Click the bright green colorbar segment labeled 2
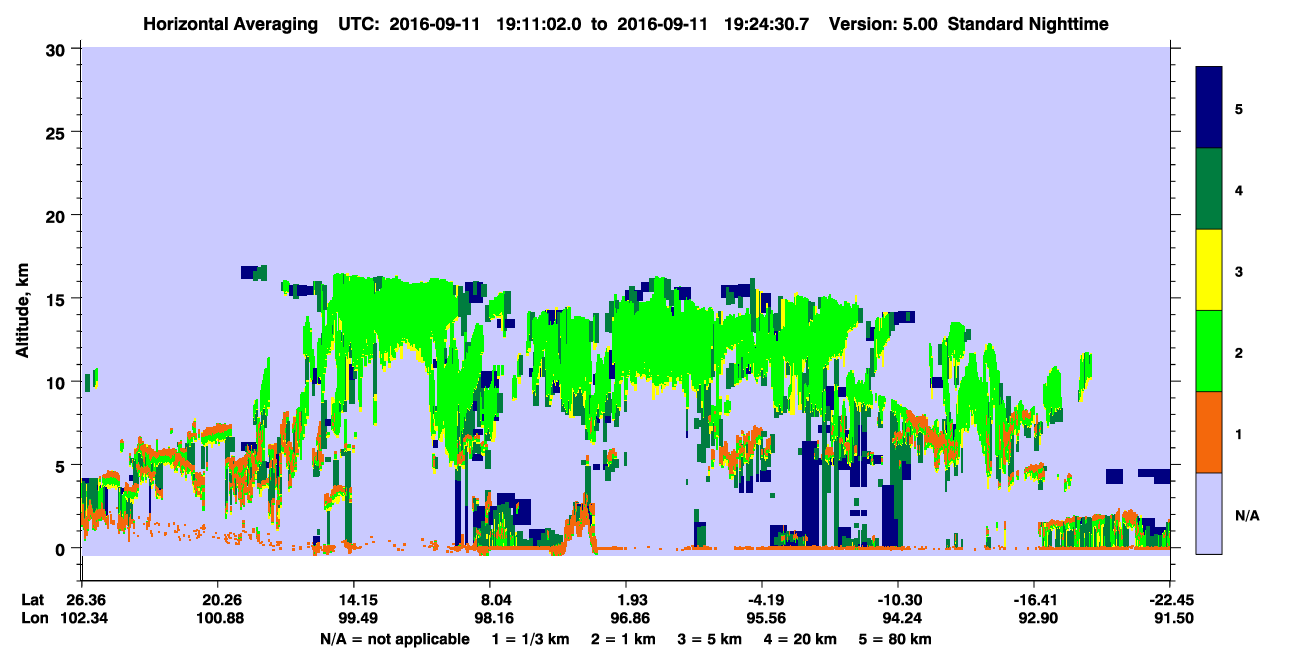Viewport: 1300px width, 667px height. pyautogui.click(x=1209, y=351)
